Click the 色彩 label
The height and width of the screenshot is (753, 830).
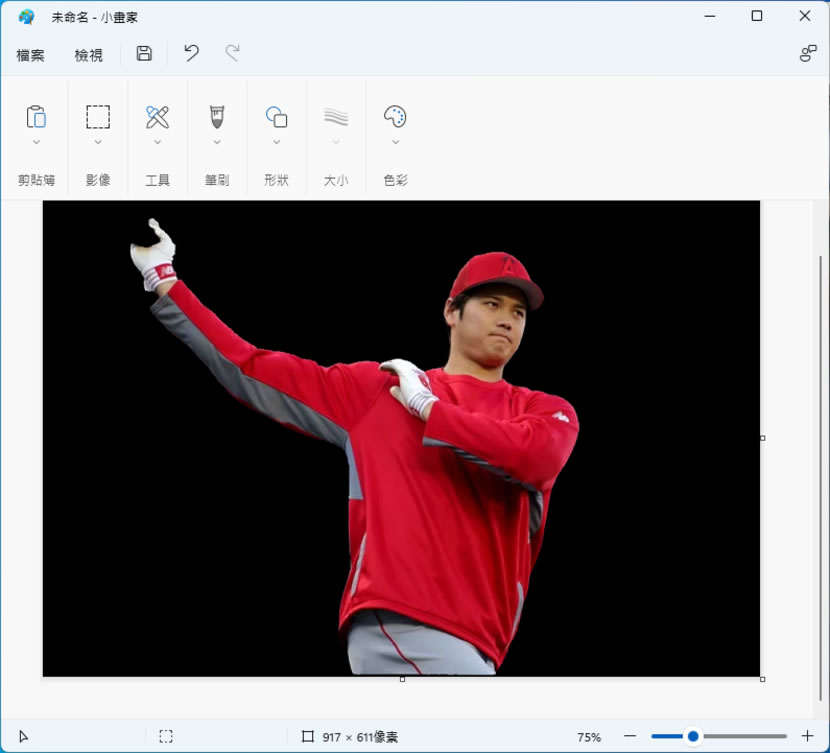coord(395,180)
